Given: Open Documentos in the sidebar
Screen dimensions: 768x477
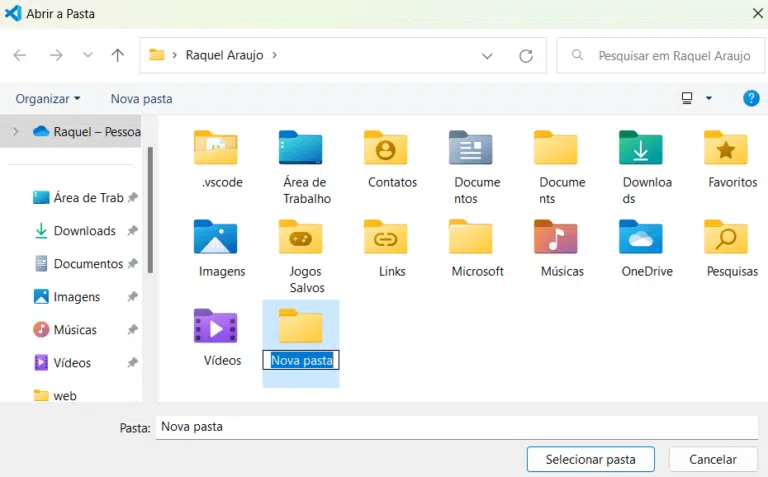Looking at the screenshot, I should [x=88, y=264].
